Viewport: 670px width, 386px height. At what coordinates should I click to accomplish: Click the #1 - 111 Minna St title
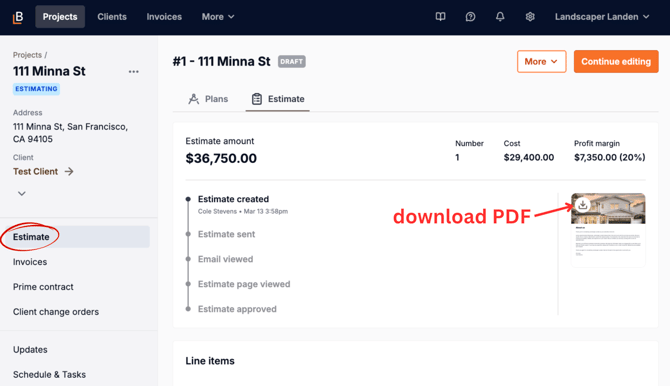pyautogui.click(x=221, y=62)
